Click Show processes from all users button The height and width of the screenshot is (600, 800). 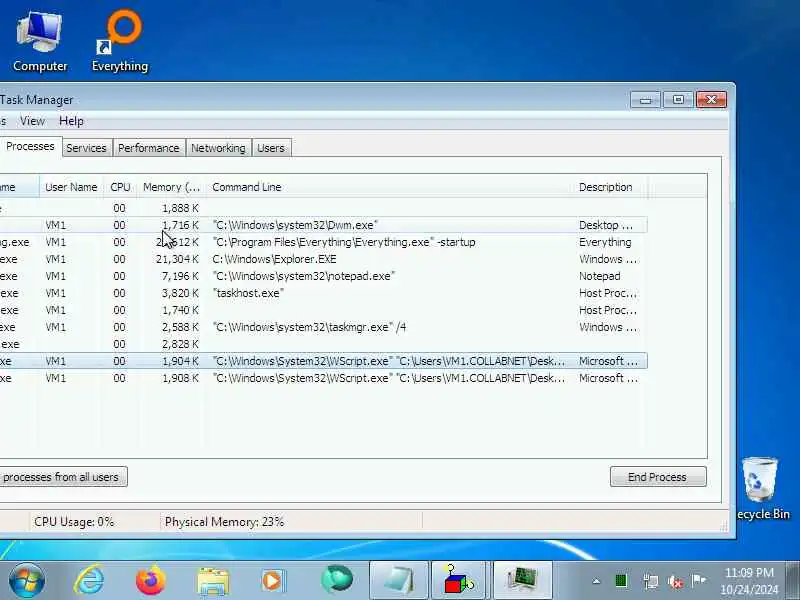coord(62,477)
